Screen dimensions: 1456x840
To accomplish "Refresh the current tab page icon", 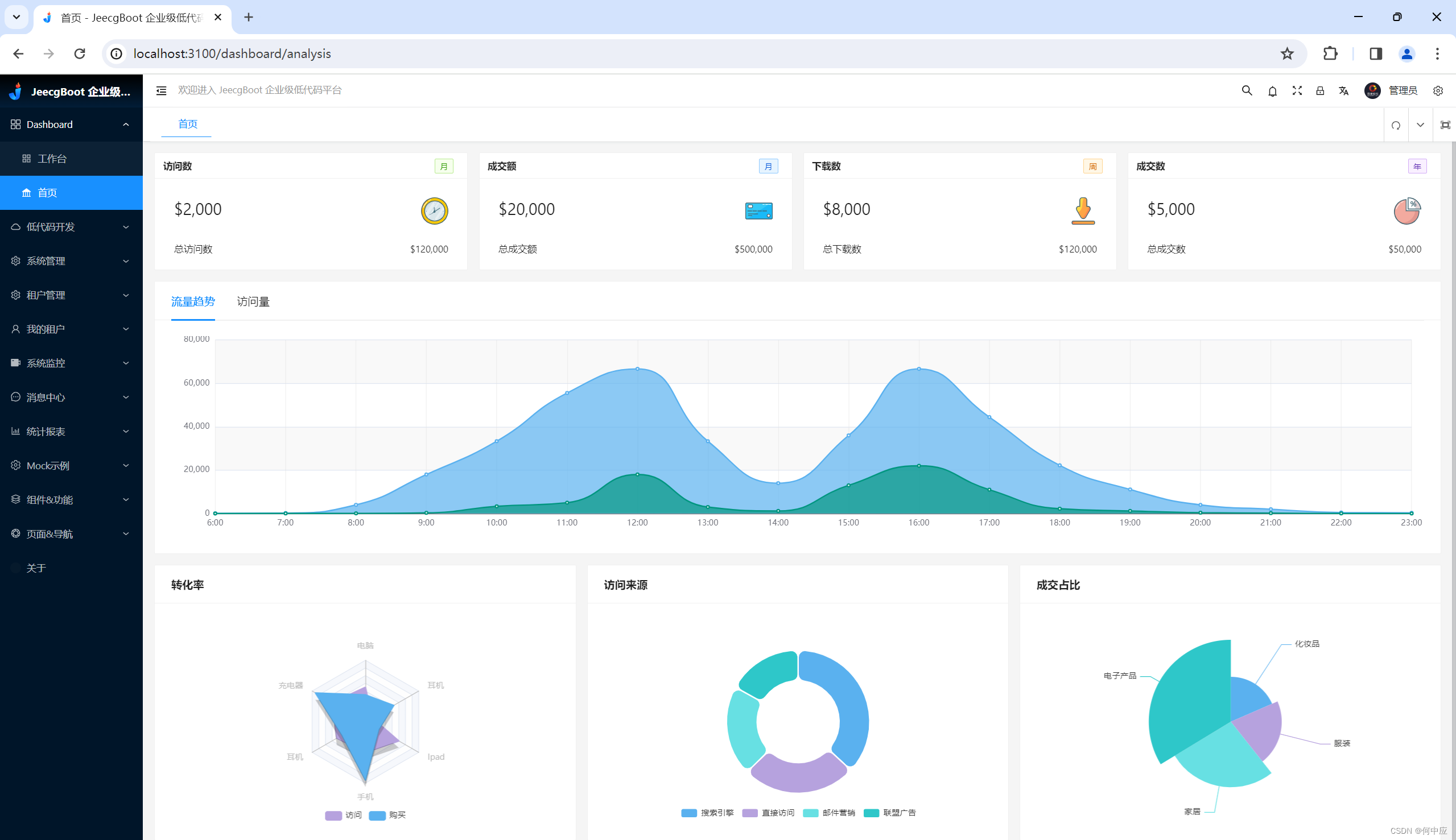I will pyautogui.click(x=1396, y=125).
